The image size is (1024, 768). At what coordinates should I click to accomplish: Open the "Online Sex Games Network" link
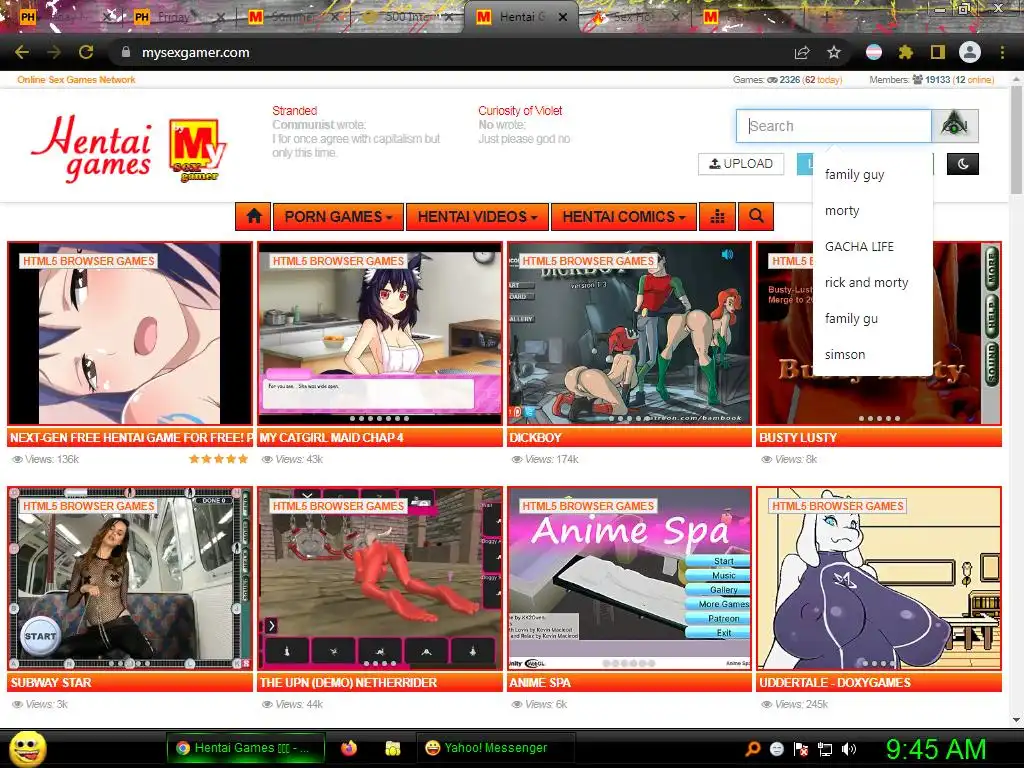76,80
